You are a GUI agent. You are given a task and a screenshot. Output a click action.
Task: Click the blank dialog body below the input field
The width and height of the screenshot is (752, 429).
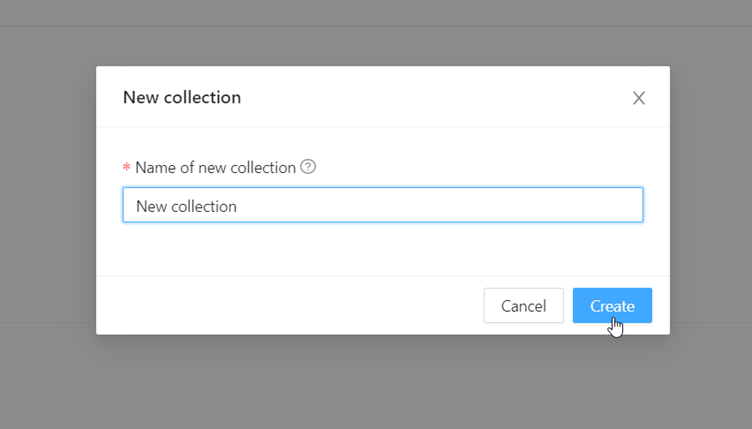coord(382,250)
